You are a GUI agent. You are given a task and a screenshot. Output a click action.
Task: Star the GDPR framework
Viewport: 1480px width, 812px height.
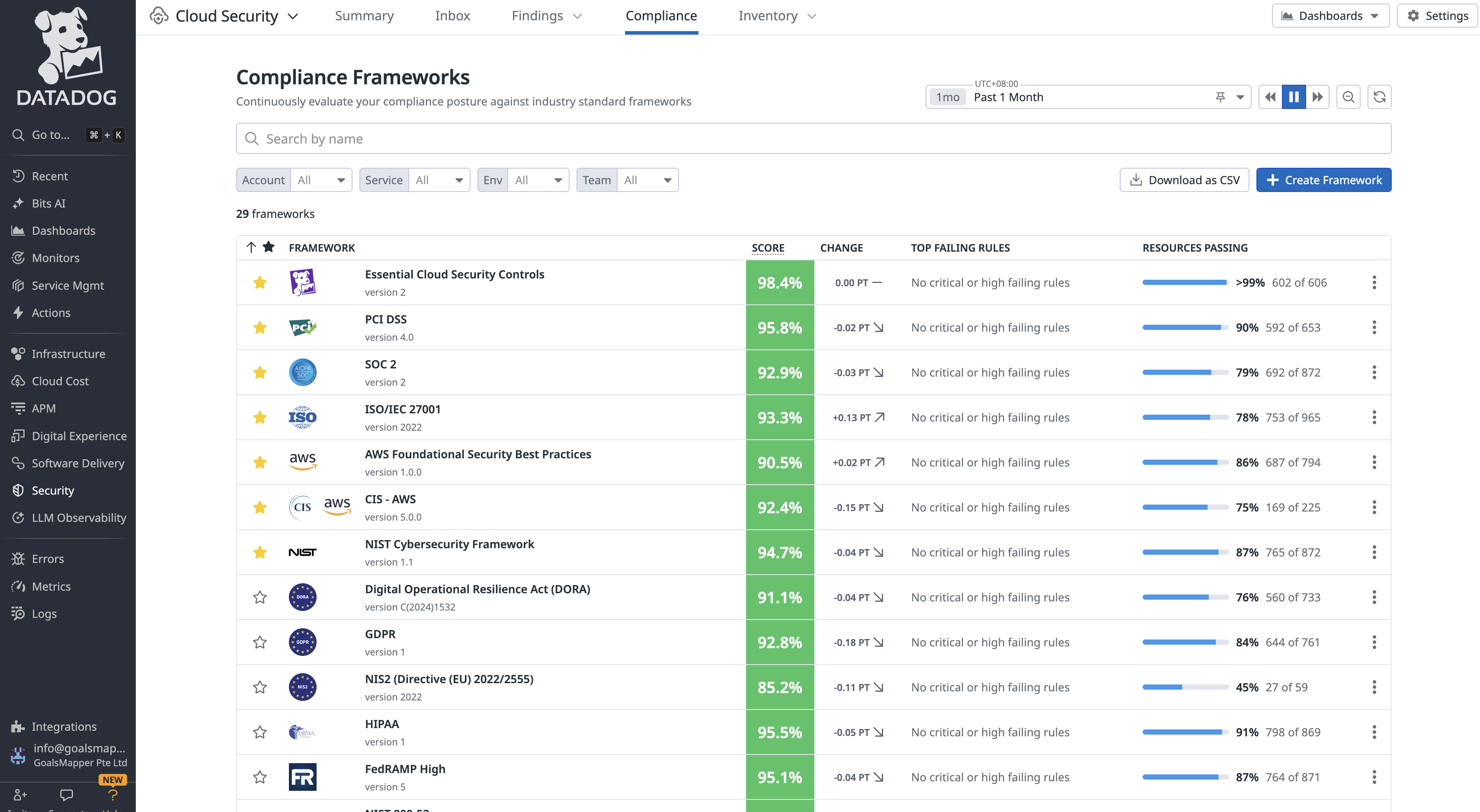(x=259, y=642)
